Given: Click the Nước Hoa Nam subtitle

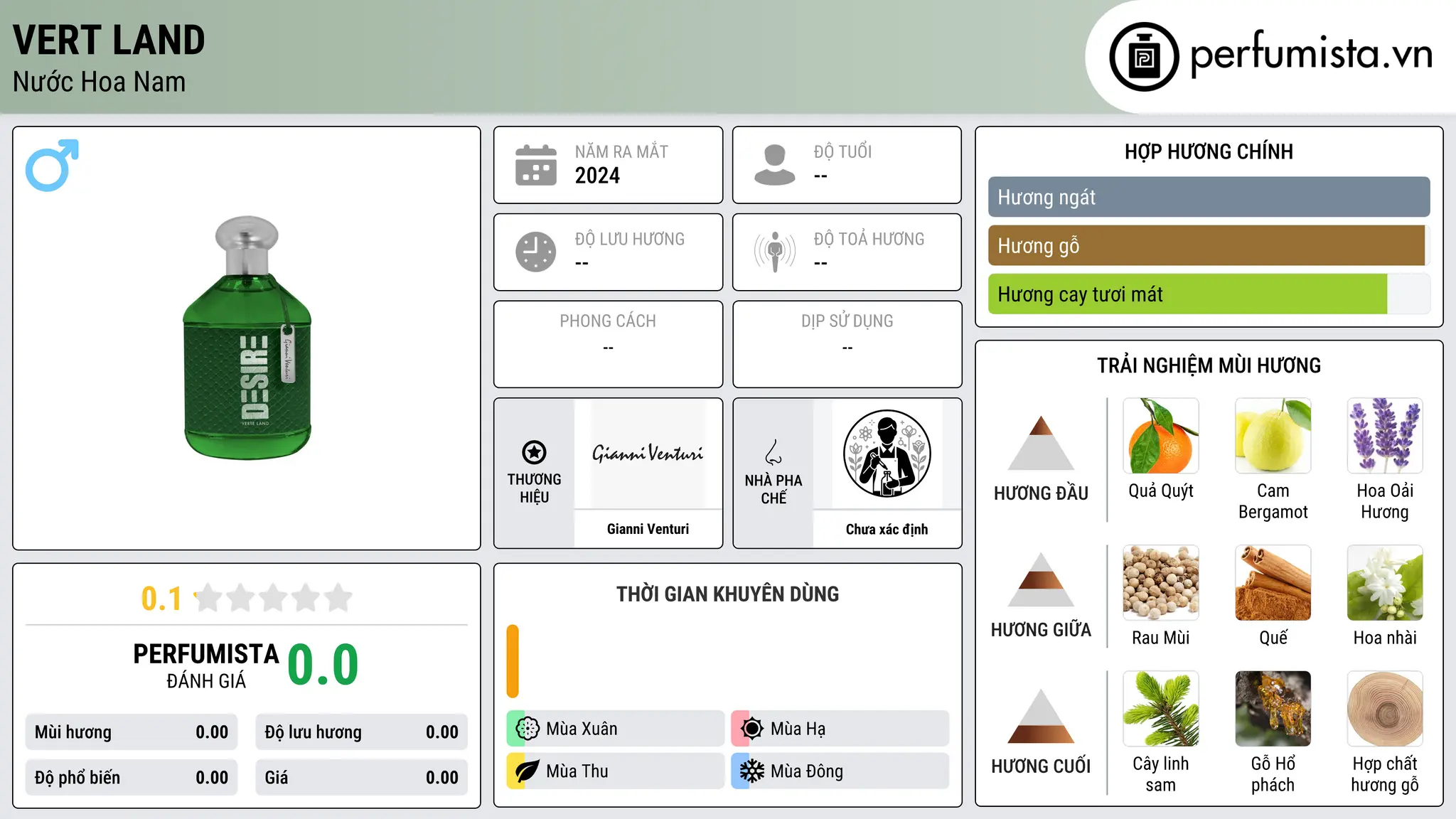Looking at the screenshot, I should click(x=99, y=82).
